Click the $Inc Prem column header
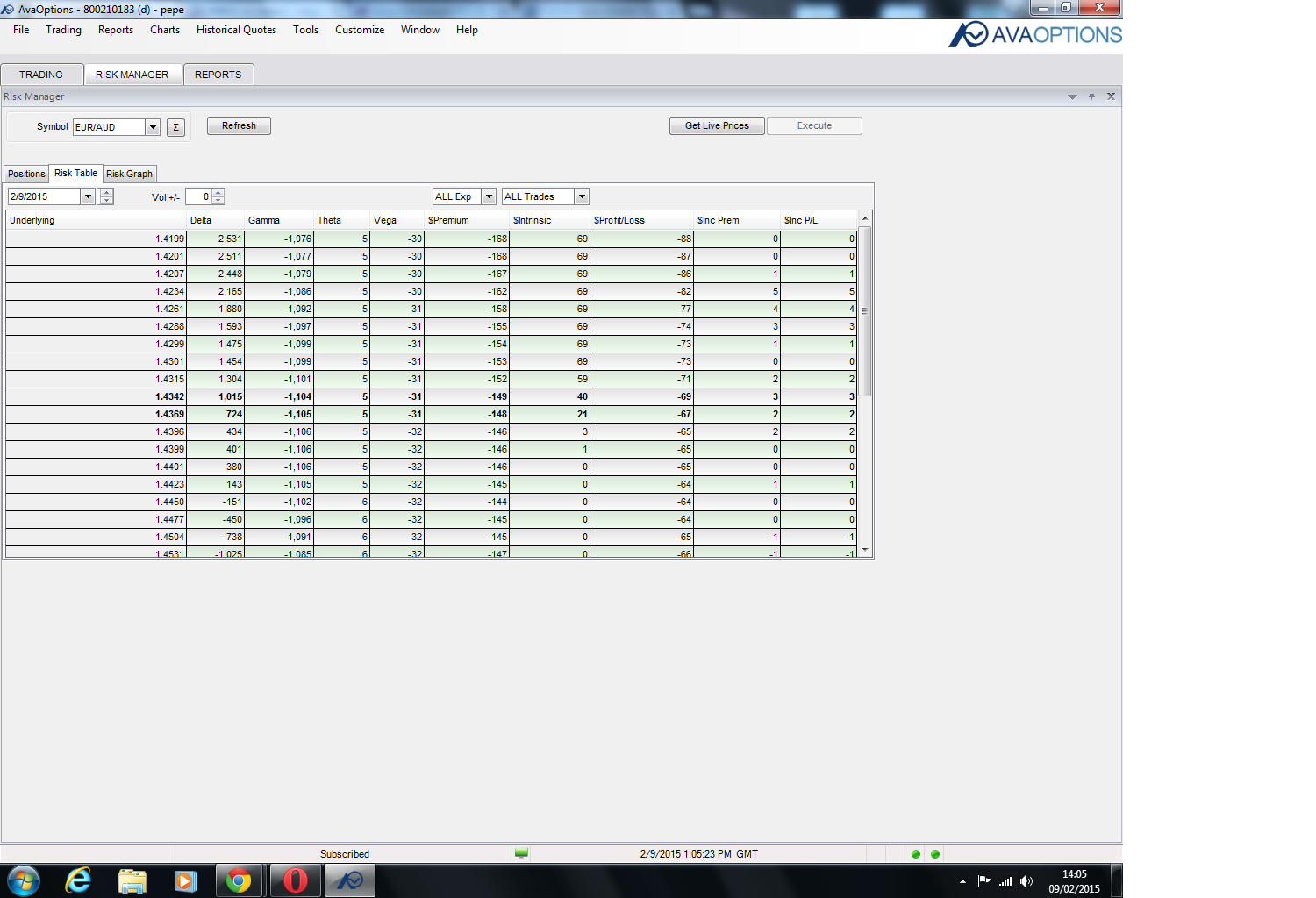Screen dimensions: 1316x898 point(737,220)
